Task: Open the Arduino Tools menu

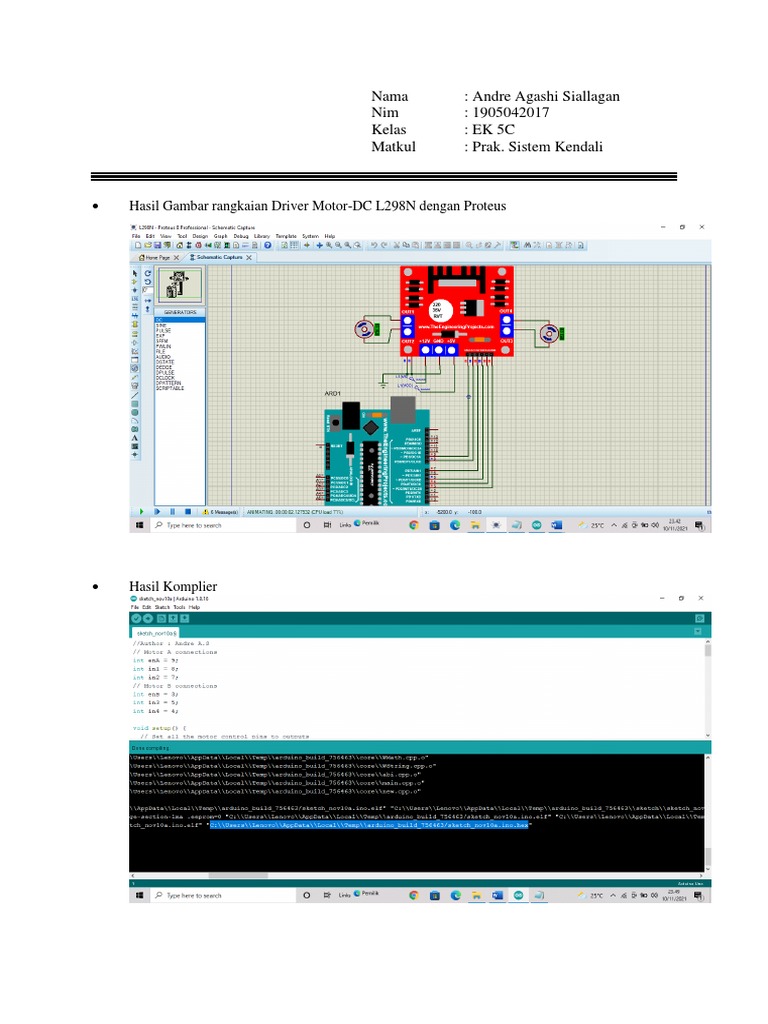Action: pos(180,607)
